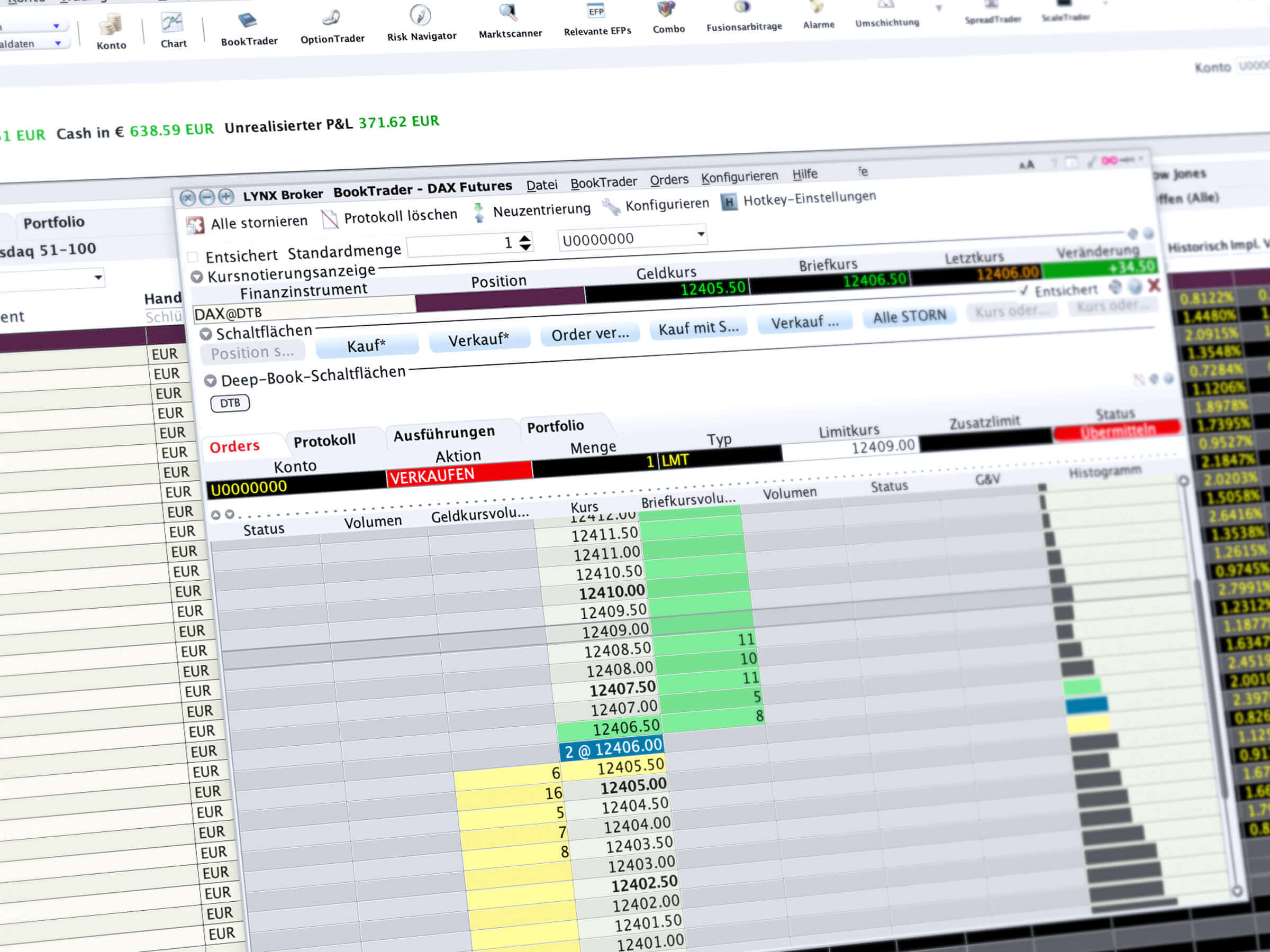Viewport: 1270px width, 952px height.
Task: Toggle the Entsichert checkmark in the order row
Action: [x=1024, y=291]
